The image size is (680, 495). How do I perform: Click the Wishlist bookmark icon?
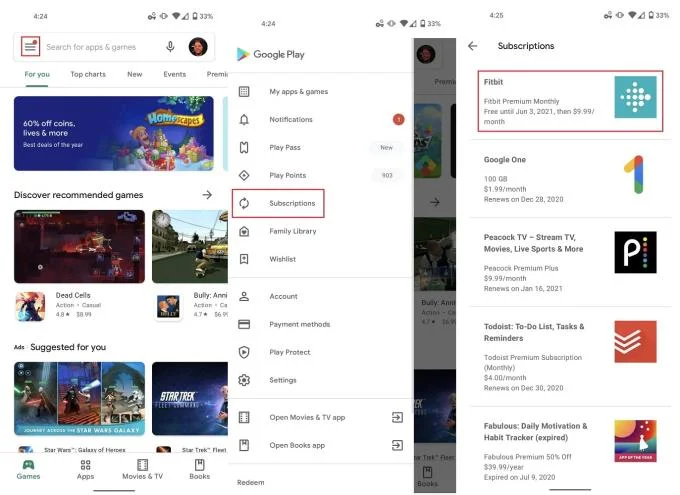pyautogui.click(x=244, y=259)
